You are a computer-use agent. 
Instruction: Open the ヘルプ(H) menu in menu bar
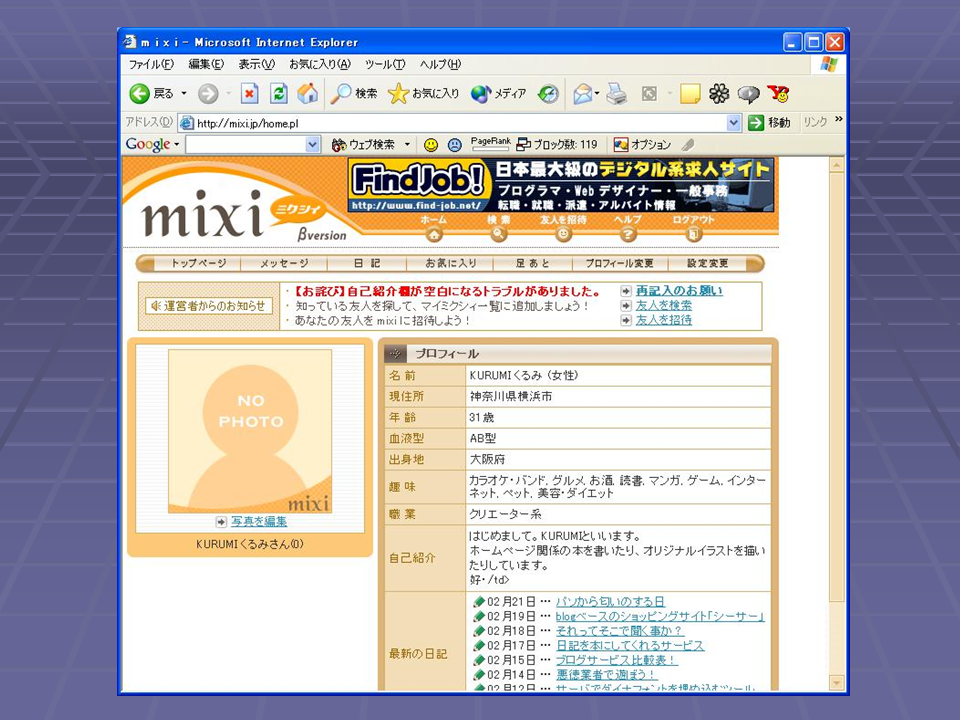point(440,64)
